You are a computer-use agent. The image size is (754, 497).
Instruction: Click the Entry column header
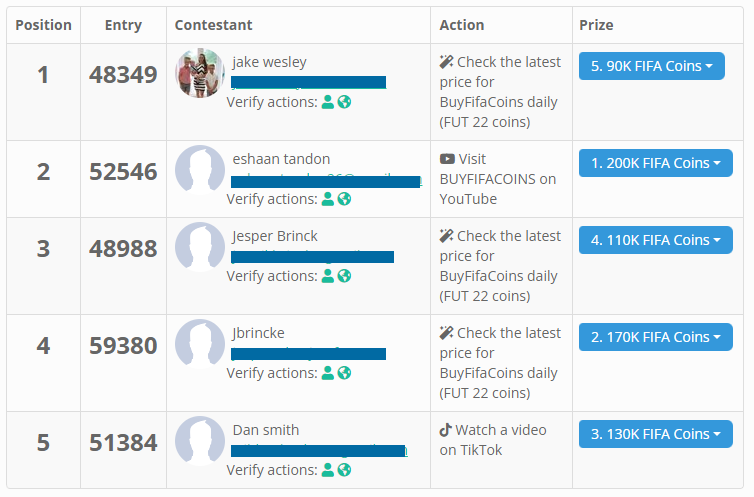click(x=123, y=25)
